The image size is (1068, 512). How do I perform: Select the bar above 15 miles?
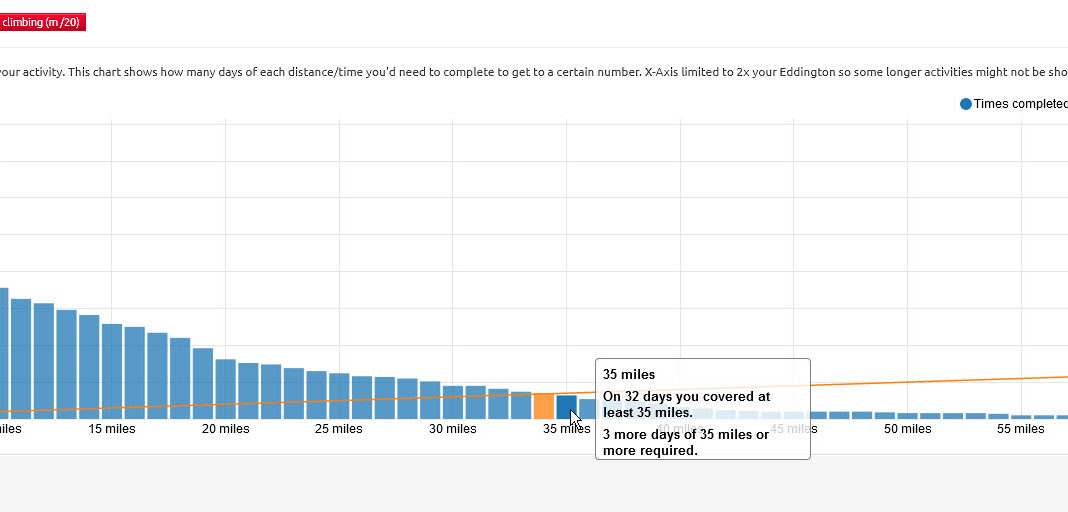click(112, 371)
